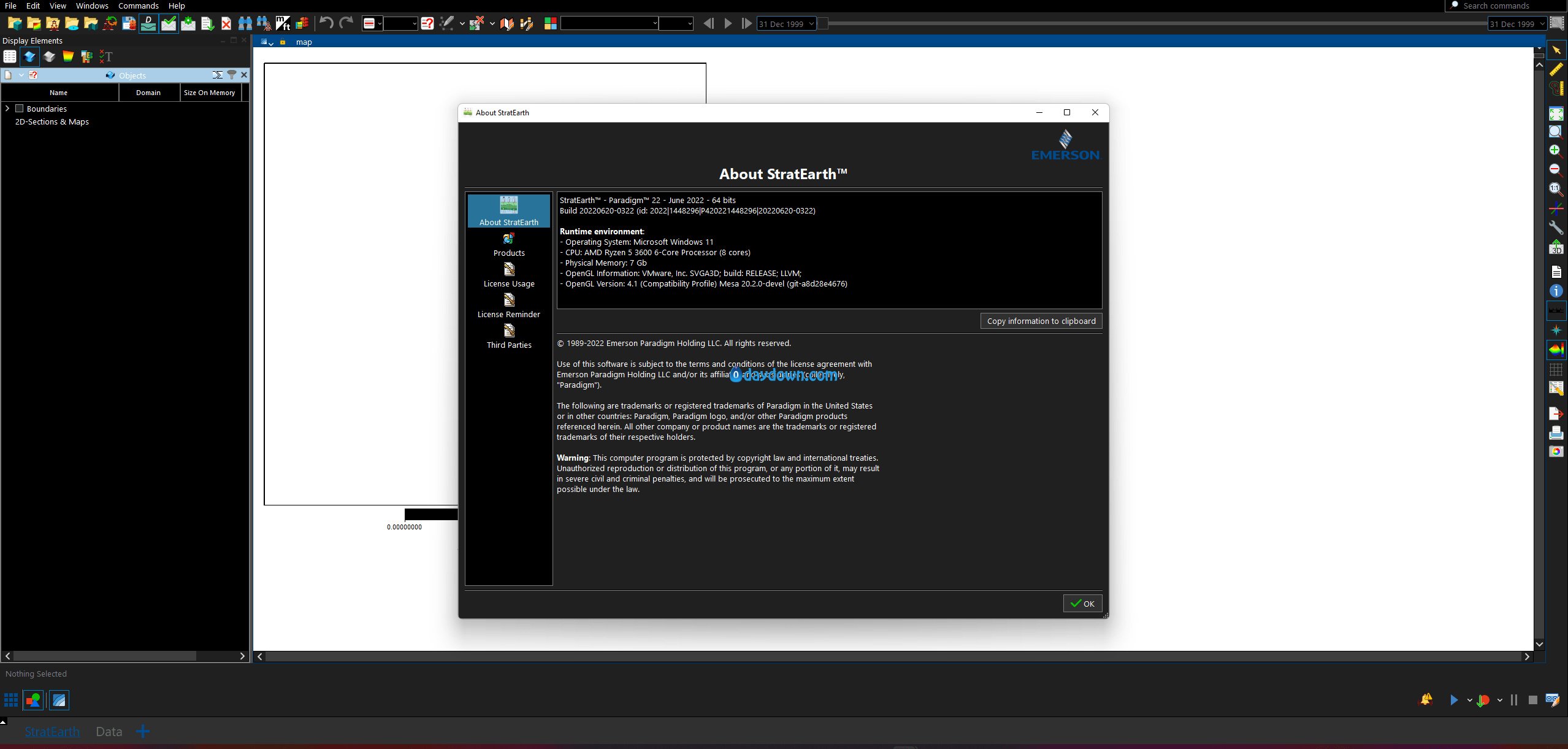
Task: Click the filter funnel icon in Objects panel
Action: pos(232,75)
